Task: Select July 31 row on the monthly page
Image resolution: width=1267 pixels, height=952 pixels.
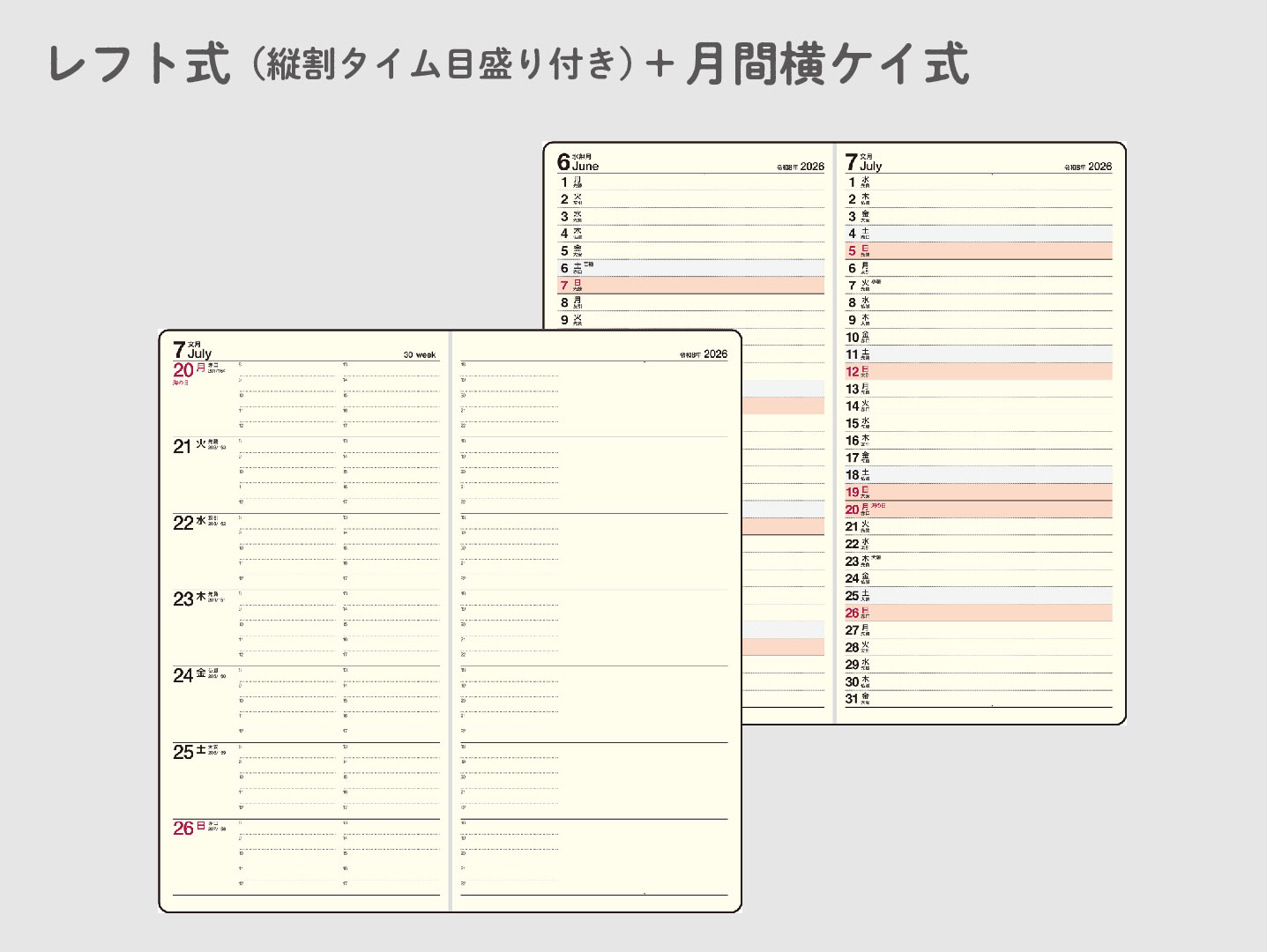Action: 979,699
